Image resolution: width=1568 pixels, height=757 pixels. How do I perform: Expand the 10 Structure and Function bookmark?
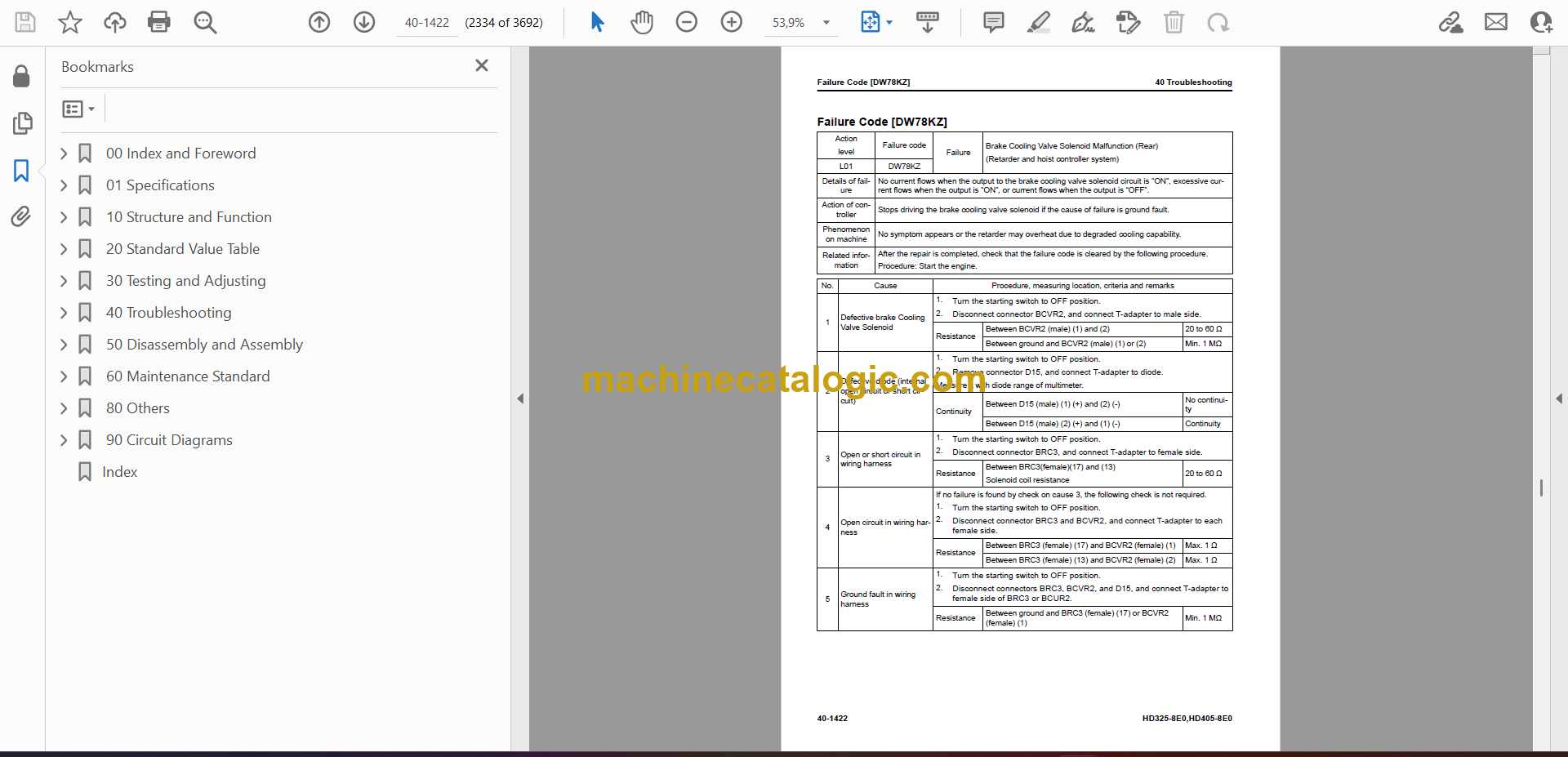[x=64, y=217]
